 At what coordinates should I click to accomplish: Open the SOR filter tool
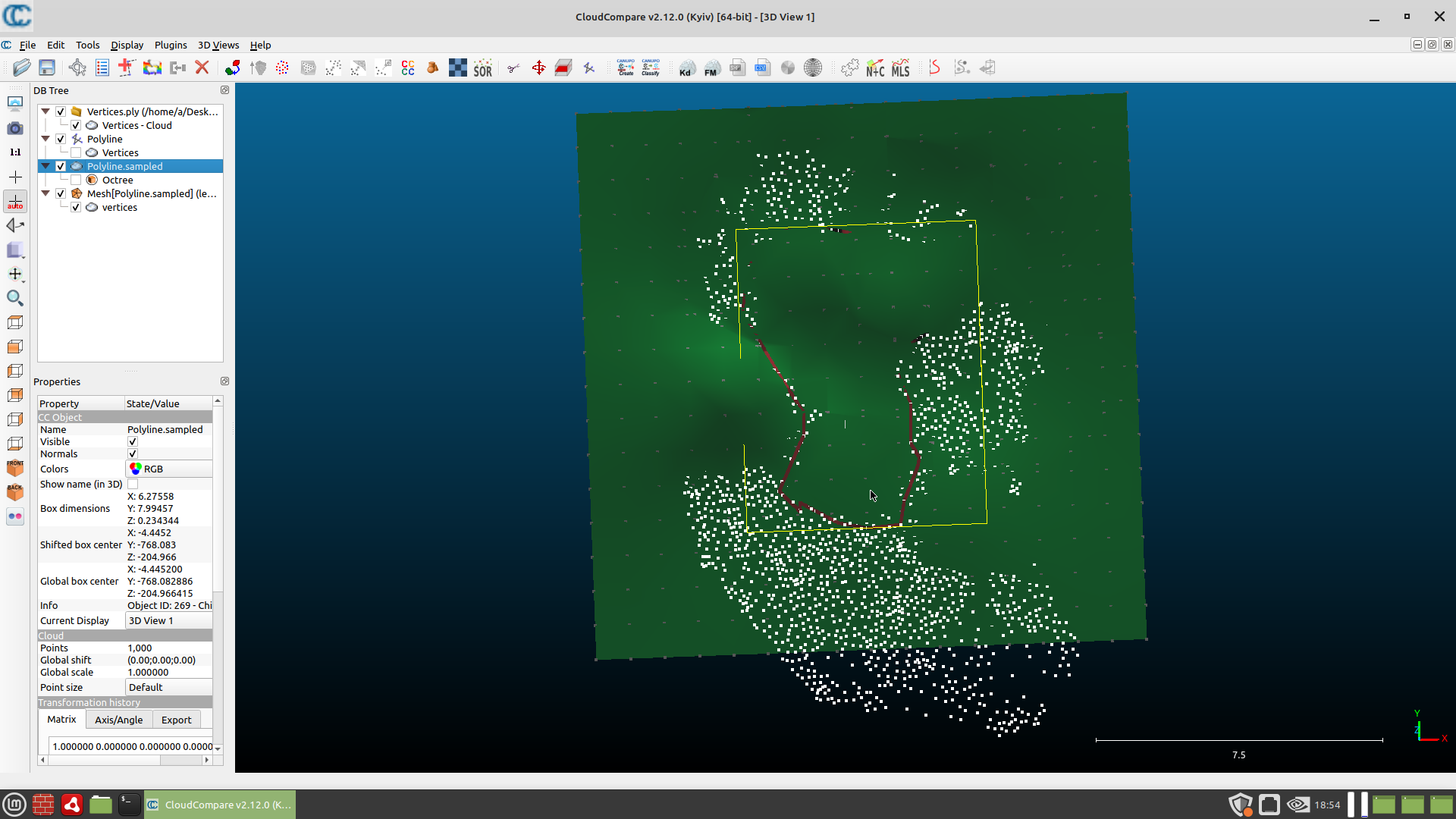pos(482,67)
